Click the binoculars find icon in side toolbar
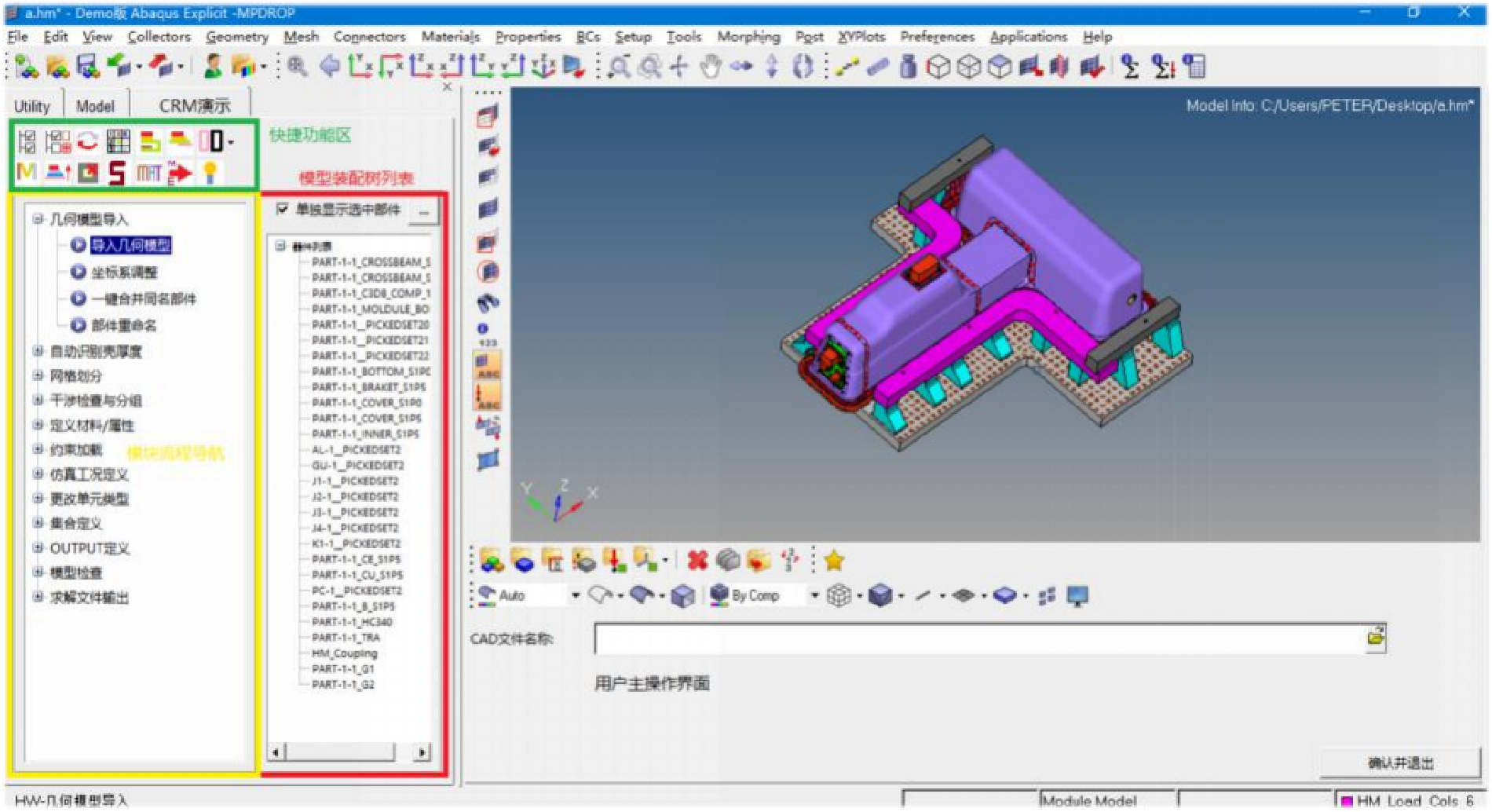This screenshot has width=1492, height=812. (x=488, y=302)
